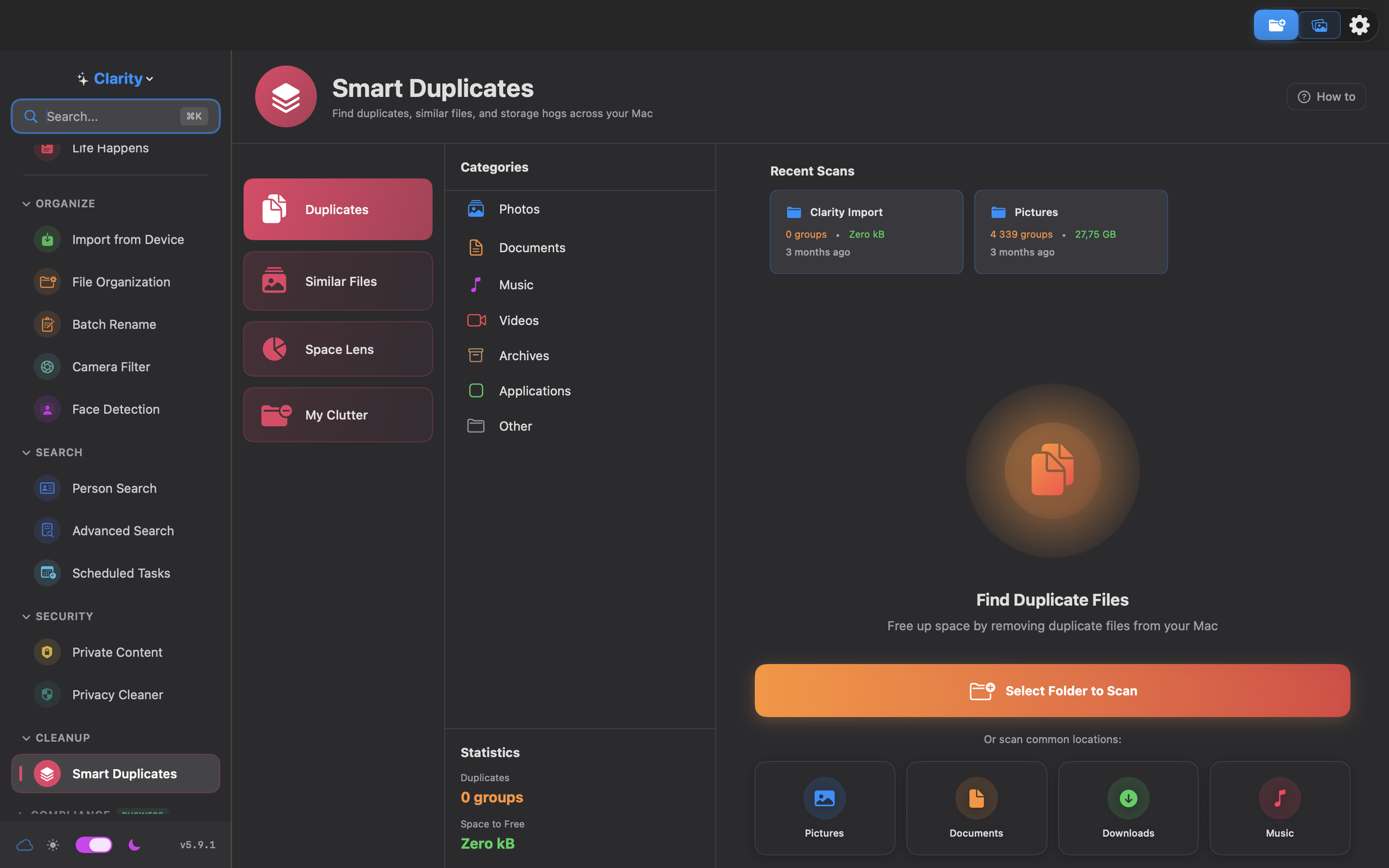Open the How to help button

(1326, 97)
